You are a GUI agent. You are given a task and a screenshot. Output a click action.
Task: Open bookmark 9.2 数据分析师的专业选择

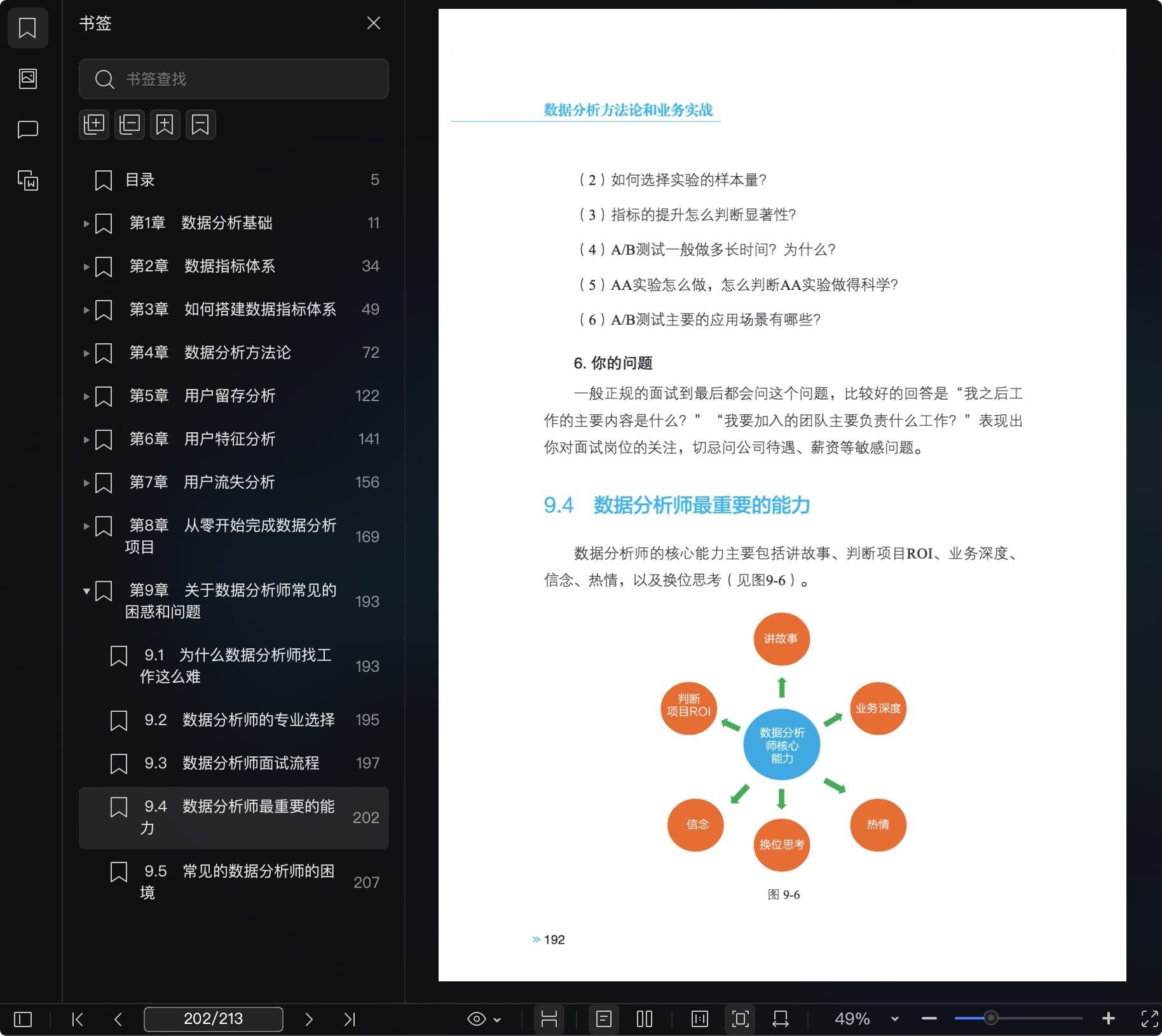click(x=234, y=720)
